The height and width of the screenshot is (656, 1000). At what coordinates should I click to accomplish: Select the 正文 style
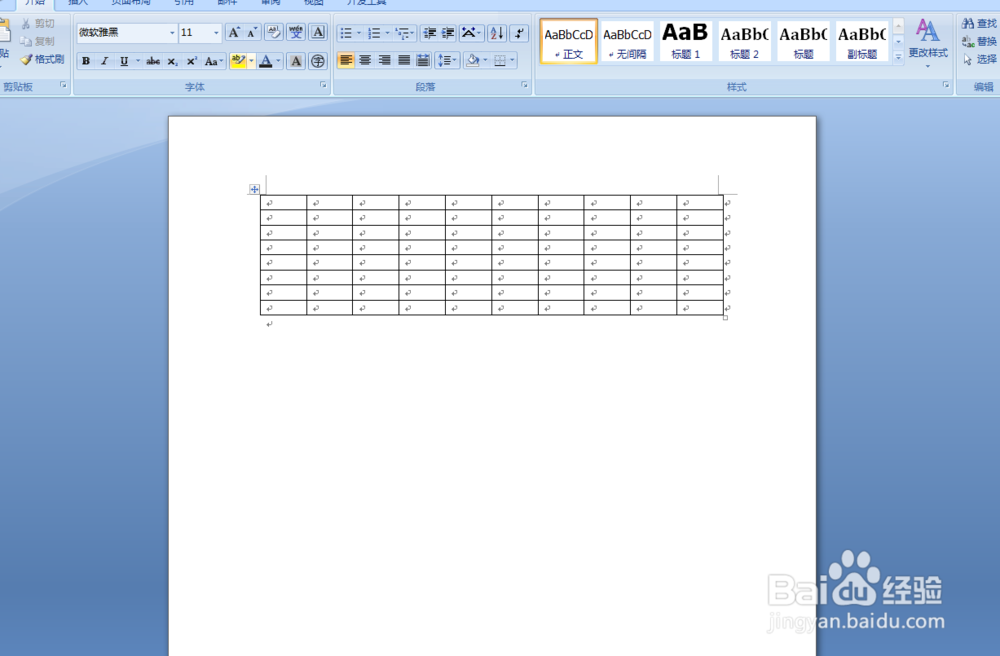[568, 41]
